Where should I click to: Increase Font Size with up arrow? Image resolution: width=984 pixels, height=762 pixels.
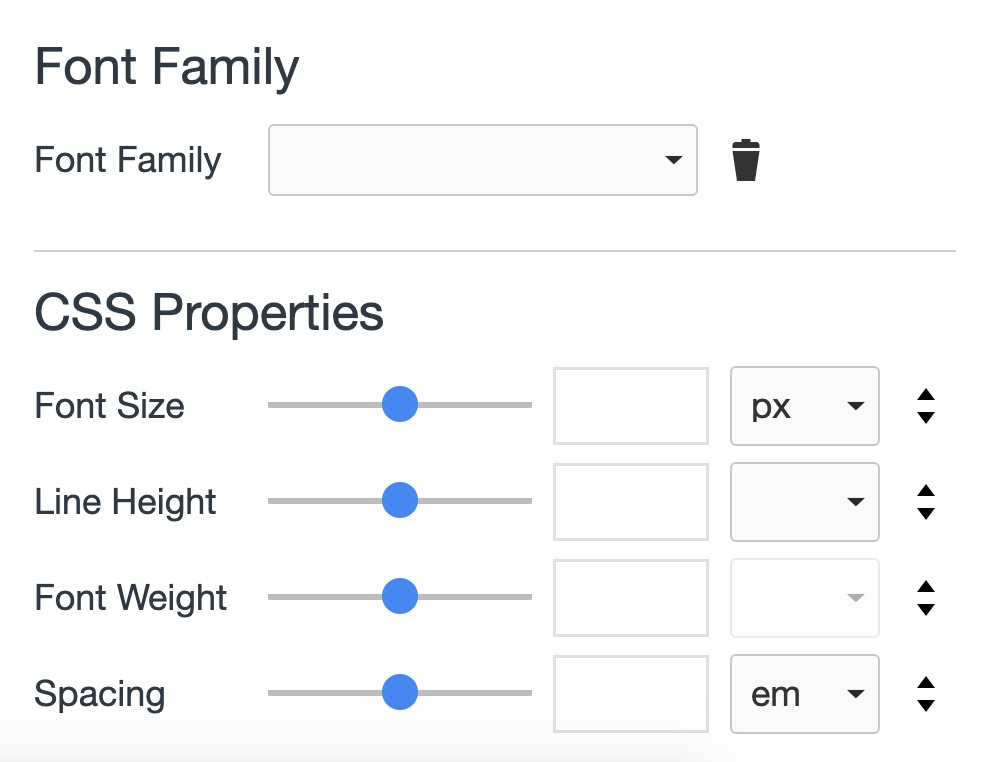click(926, 395)
